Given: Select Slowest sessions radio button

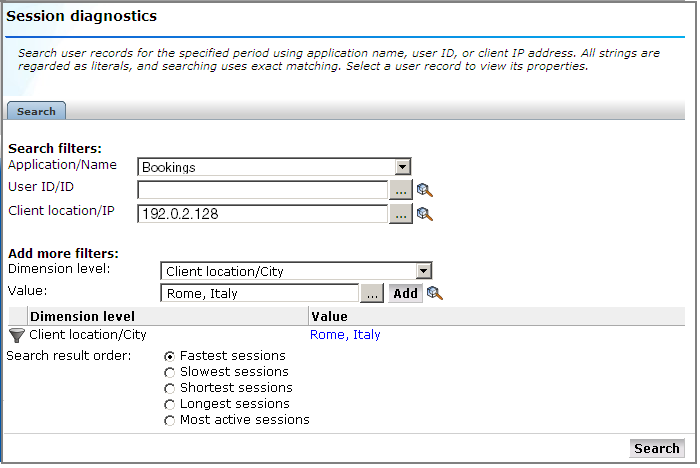Looking at the screenshot, I should tap(169, 372).
